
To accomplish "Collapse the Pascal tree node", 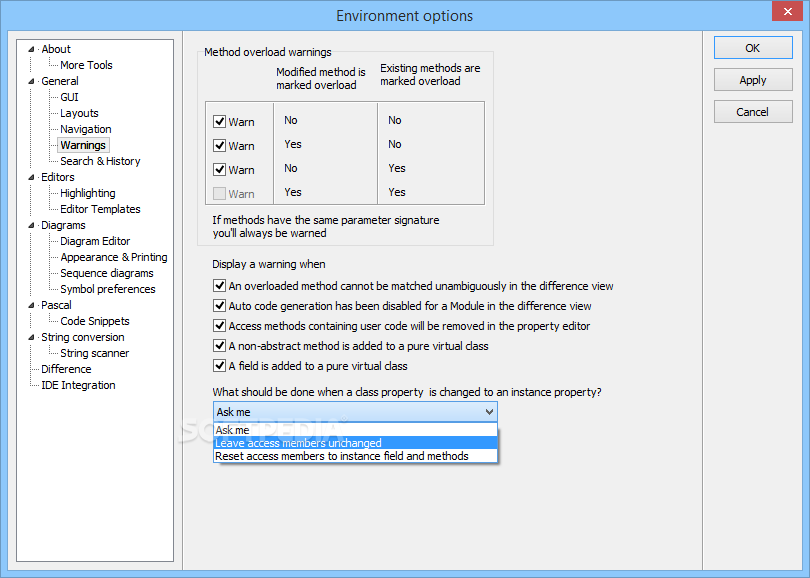I will pyautogui.click(x=31, y=306).
